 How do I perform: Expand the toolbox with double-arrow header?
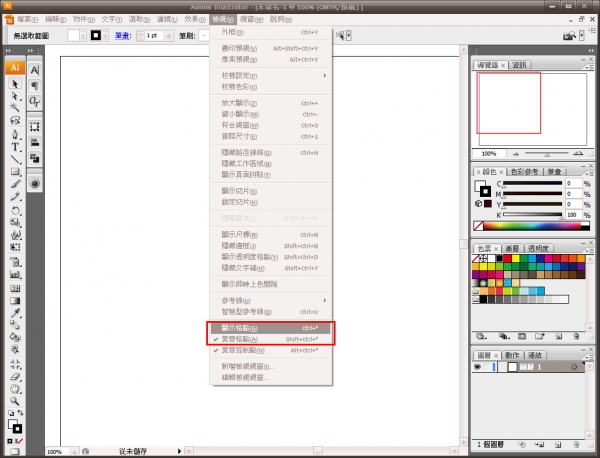click(8, 50)
